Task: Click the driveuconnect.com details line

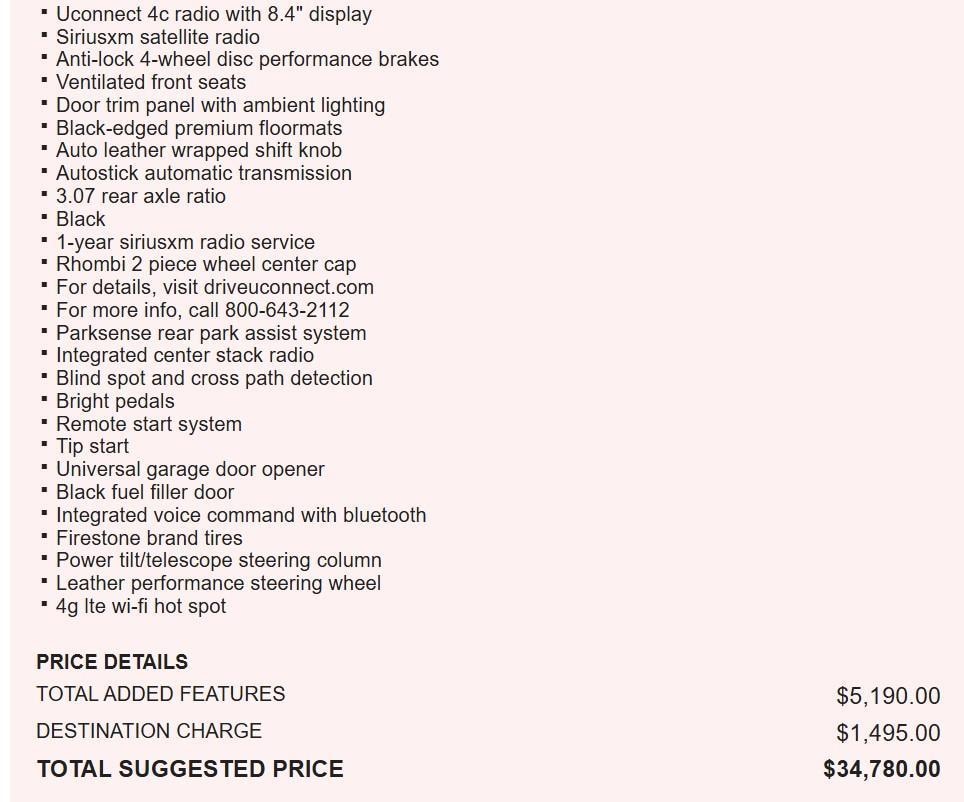Action: [x=214, y=287]
